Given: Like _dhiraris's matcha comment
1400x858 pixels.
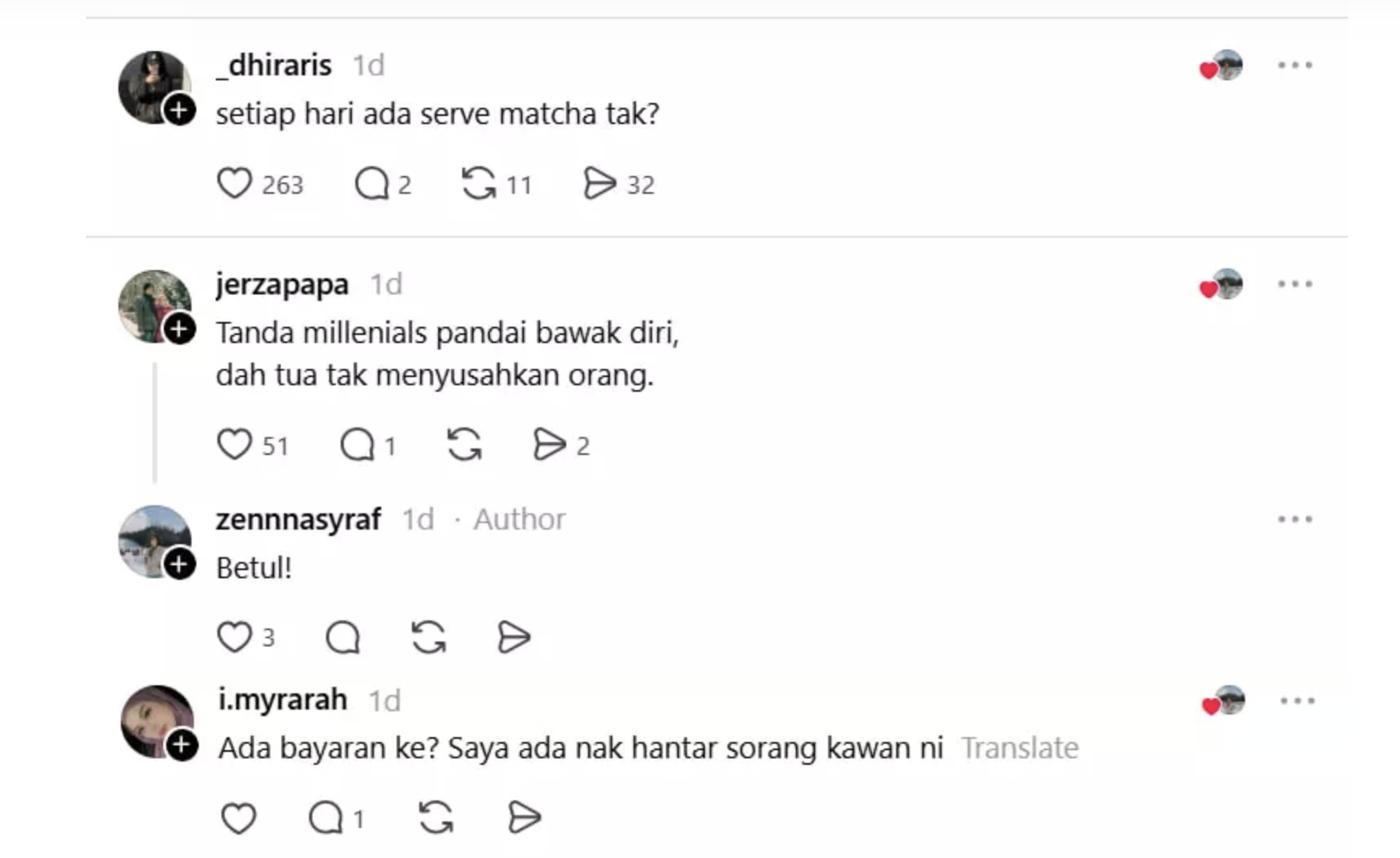Looking at the screenshot, I should pos(234,183).
